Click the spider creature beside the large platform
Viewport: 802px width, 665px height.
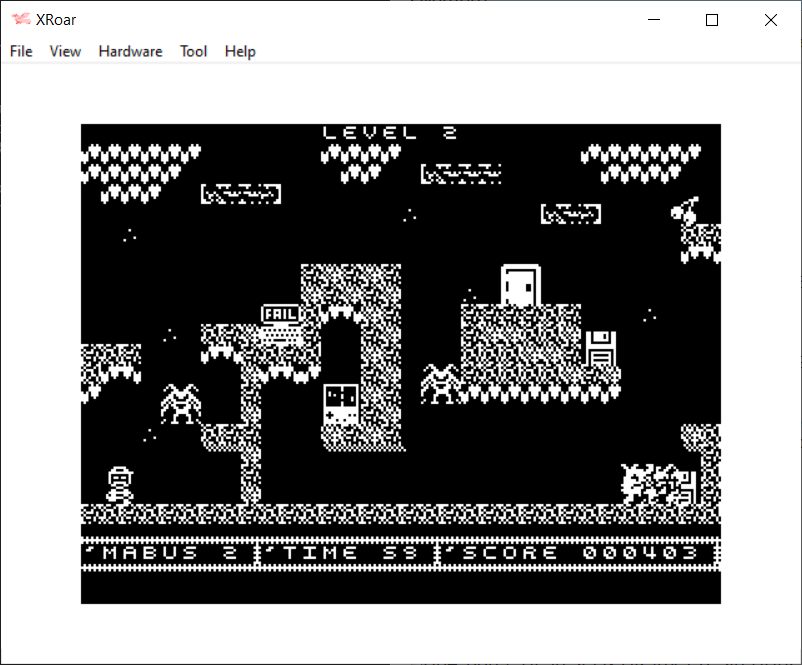point(440,384)
